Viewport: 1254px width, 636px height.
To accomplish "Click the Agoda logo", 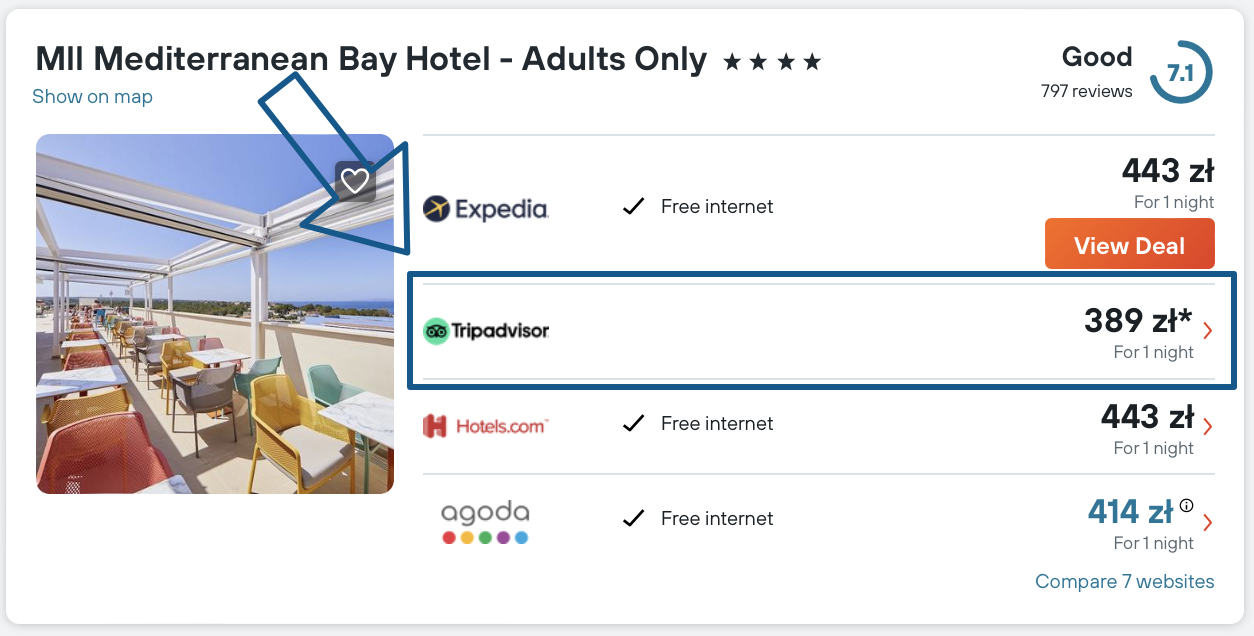I will pyautogui.click(x=485, y=523).
